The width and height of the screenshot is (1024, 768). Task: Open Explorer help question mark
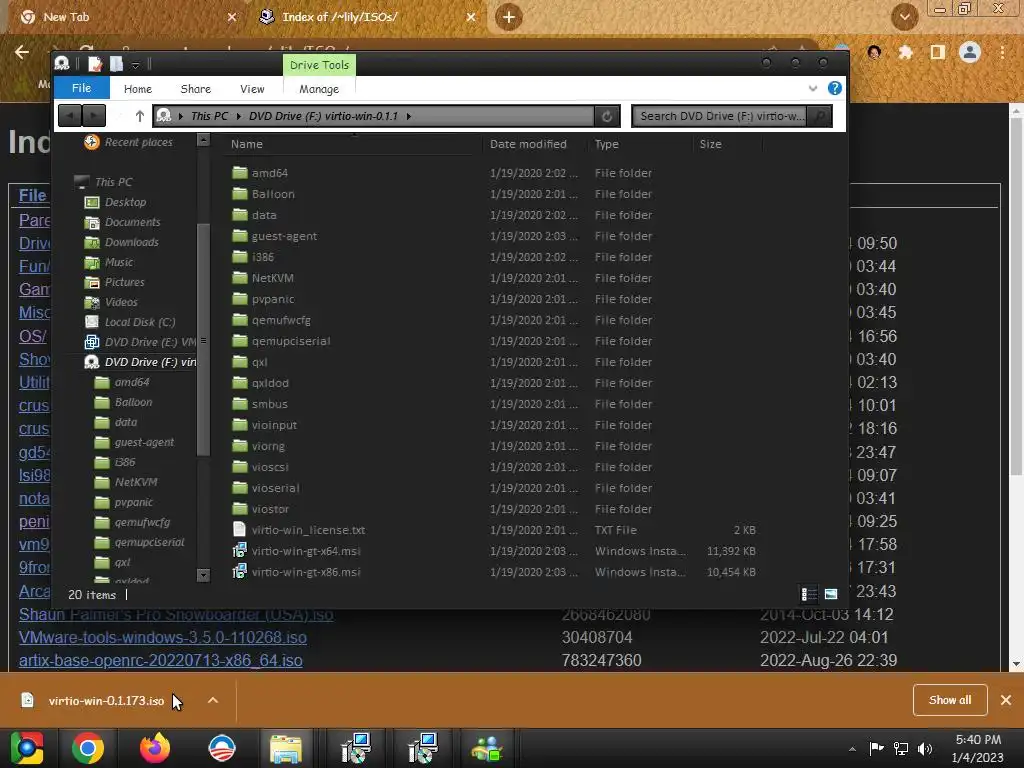834,88
